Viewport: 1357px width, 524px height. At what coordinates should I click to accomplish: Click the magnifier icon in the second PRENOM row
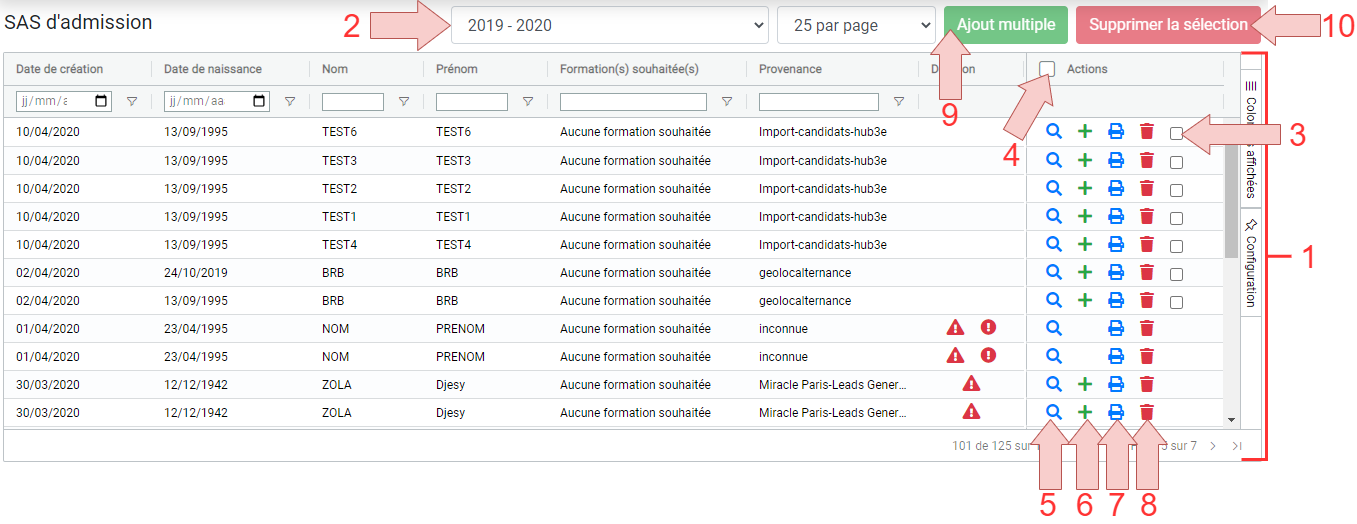[x=1053, y=355]
